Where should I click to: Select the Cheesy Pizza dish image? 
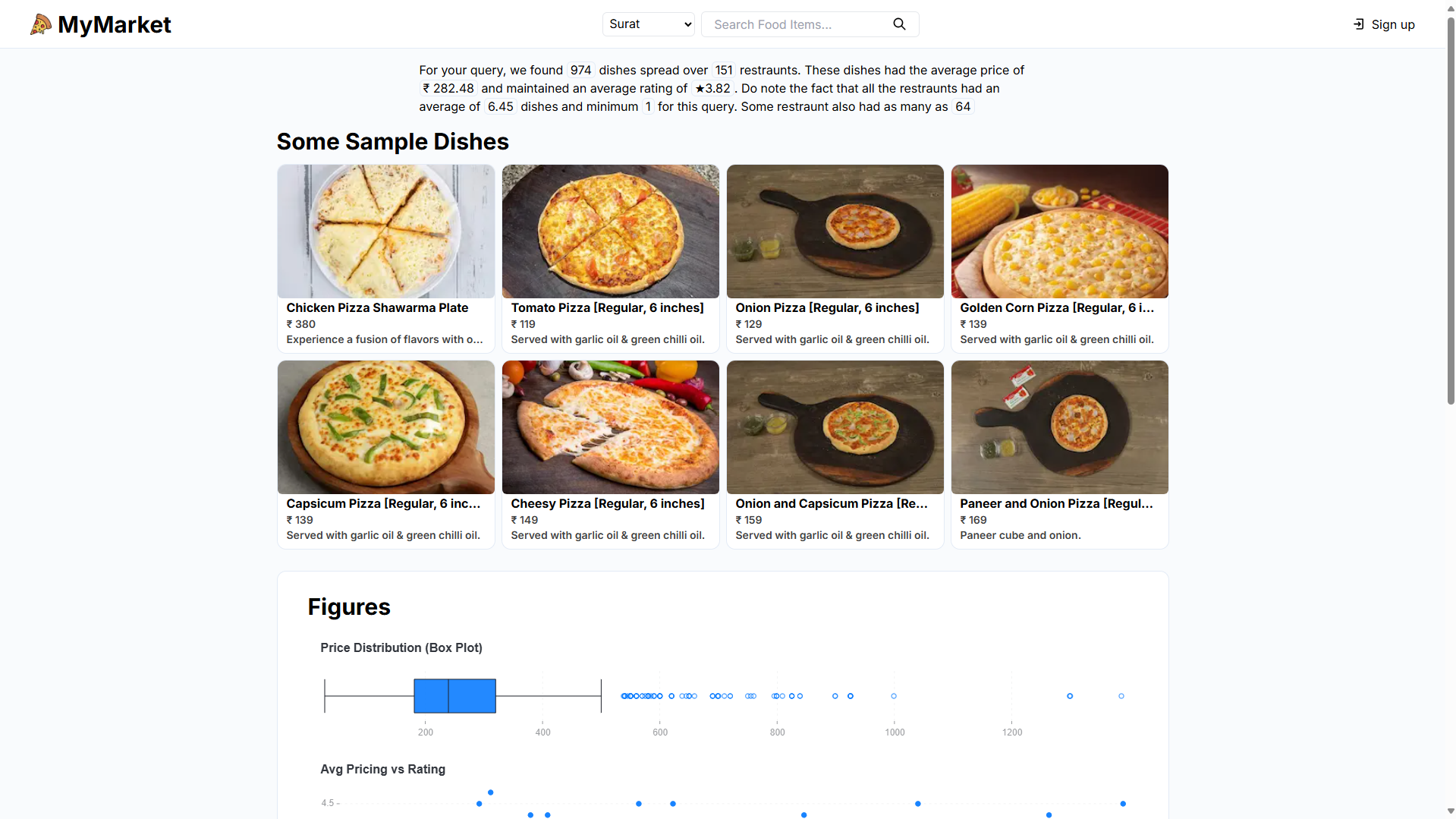610,427
